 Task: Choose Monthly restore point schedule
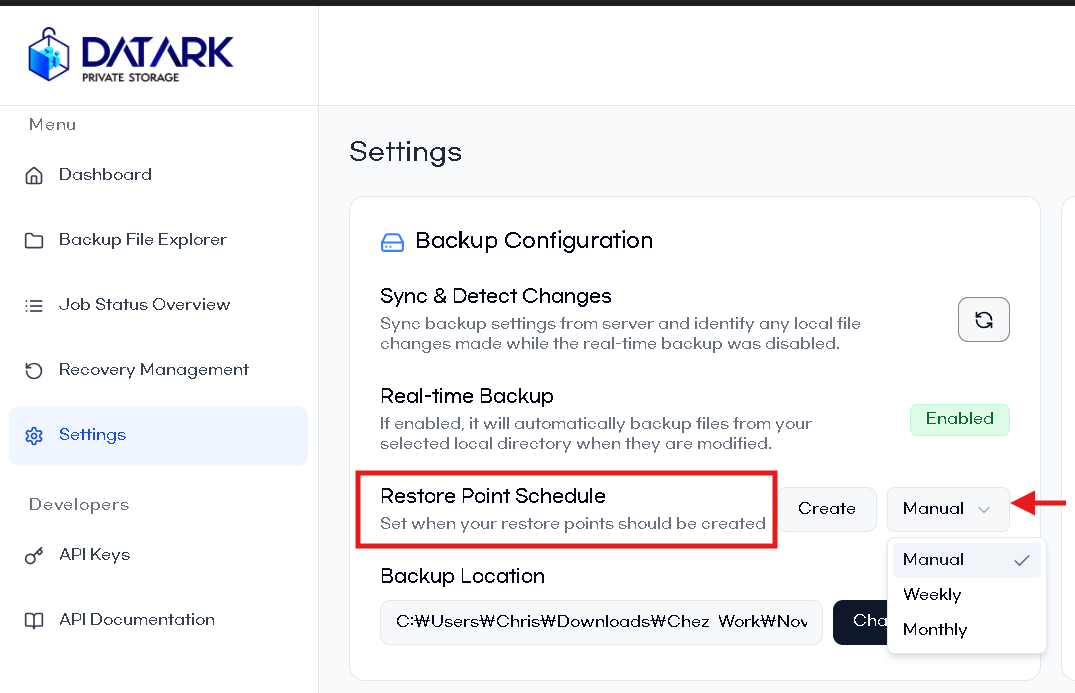tap(935, 629)
